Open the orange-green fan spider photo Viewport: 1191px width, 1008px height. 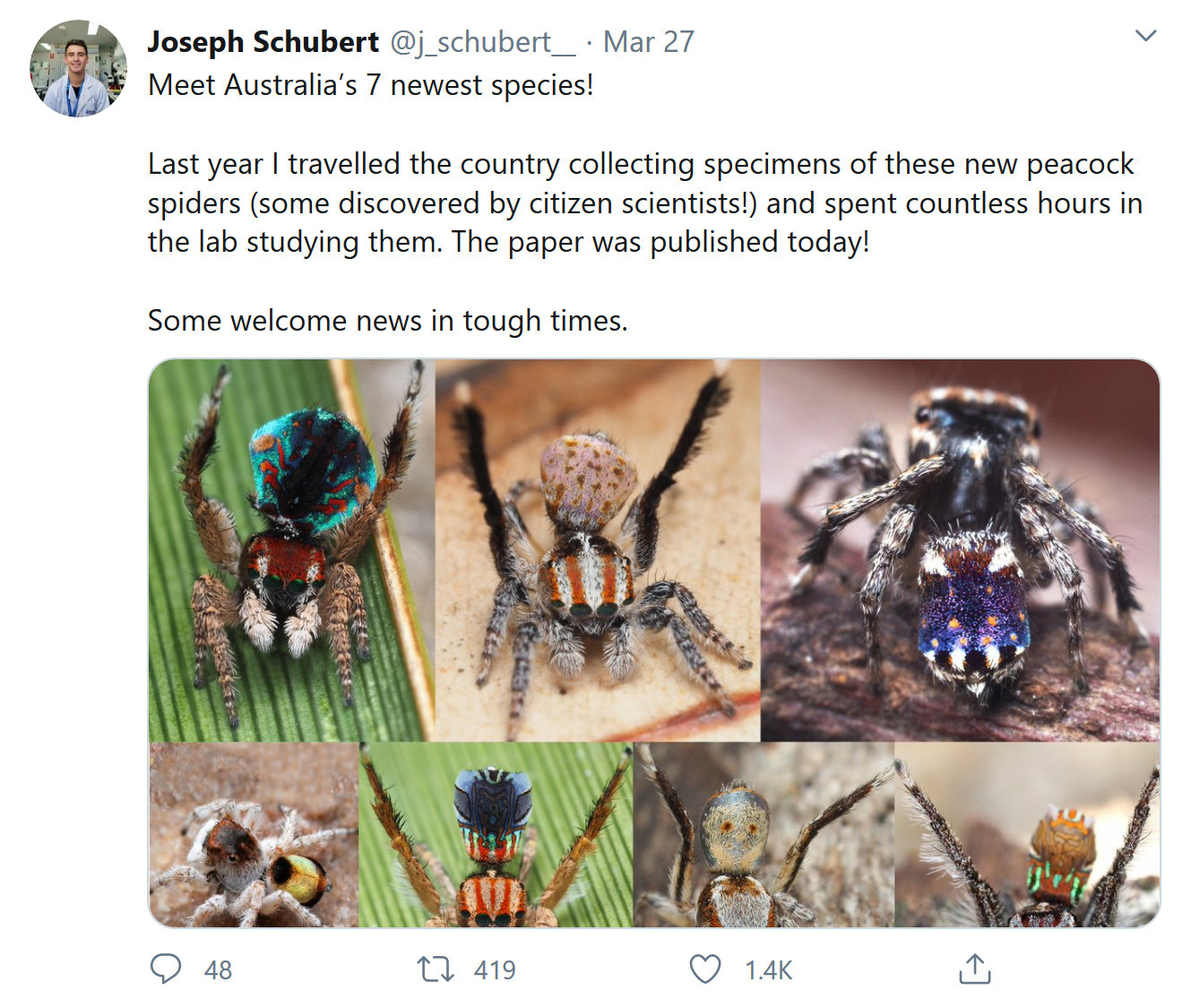[x=1027, y=835]
